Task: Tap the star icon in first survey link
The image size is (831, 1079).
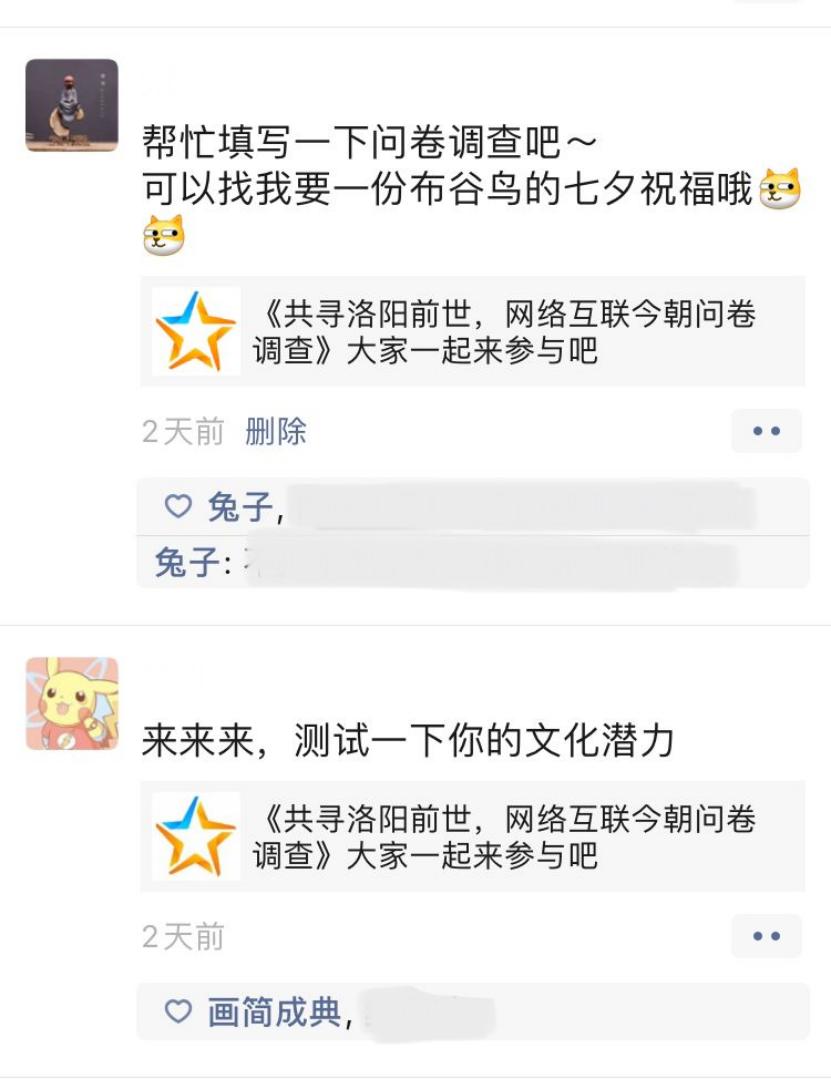Action: 196,331
